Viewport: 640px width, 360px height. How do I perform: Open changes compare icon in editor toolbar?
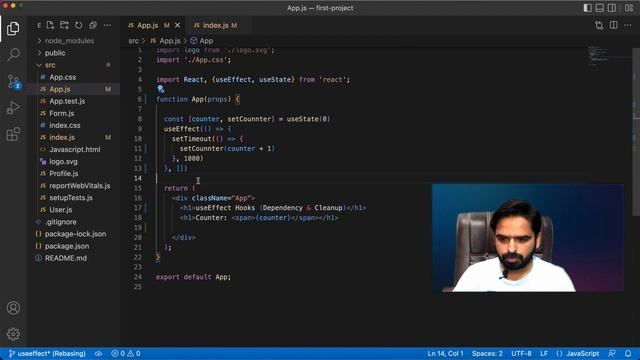click(599, 25)
